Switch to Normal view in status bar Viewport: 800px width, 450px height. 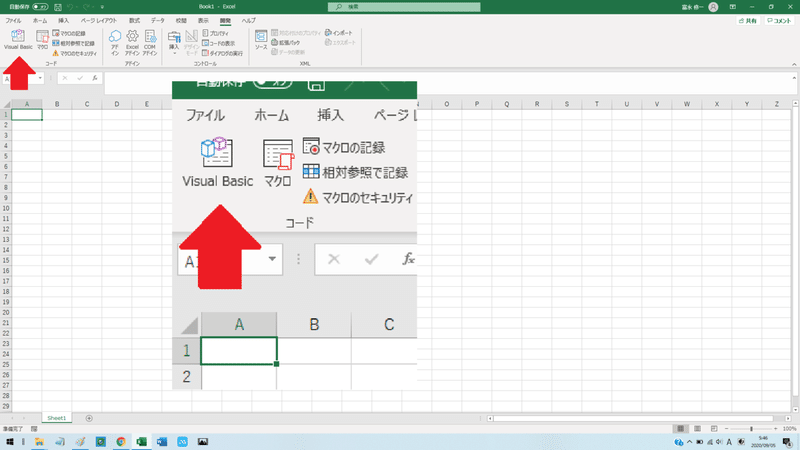click(x=680, y=429)
